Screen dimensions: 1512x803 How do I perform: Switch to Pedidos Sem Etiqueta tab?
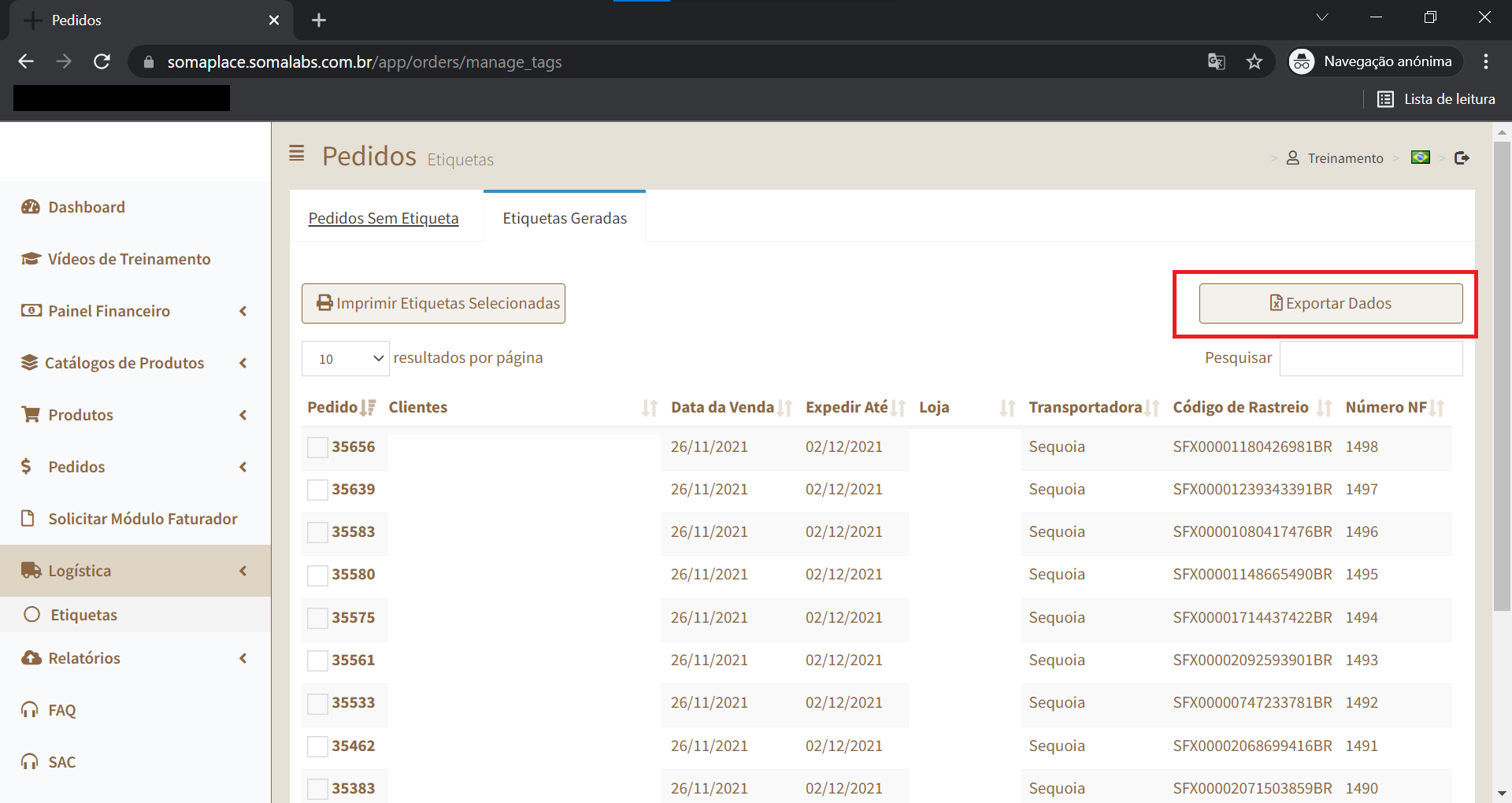coord(384,218)
